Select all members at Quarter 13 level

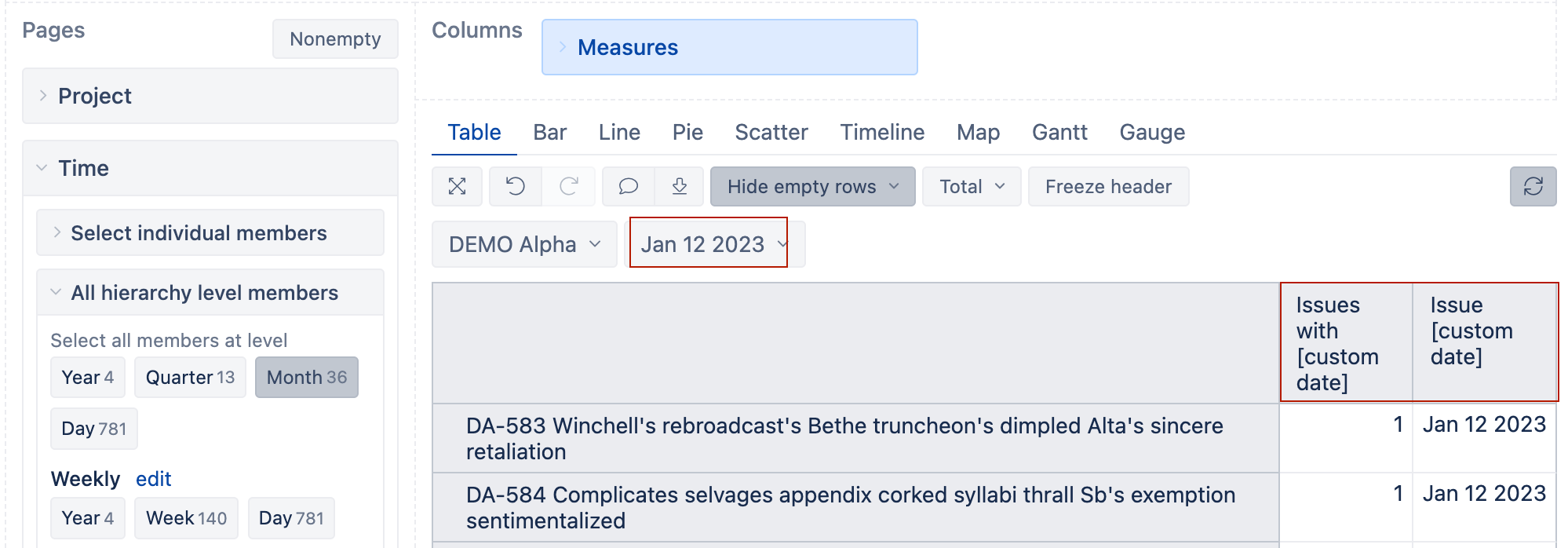[190, 378]
